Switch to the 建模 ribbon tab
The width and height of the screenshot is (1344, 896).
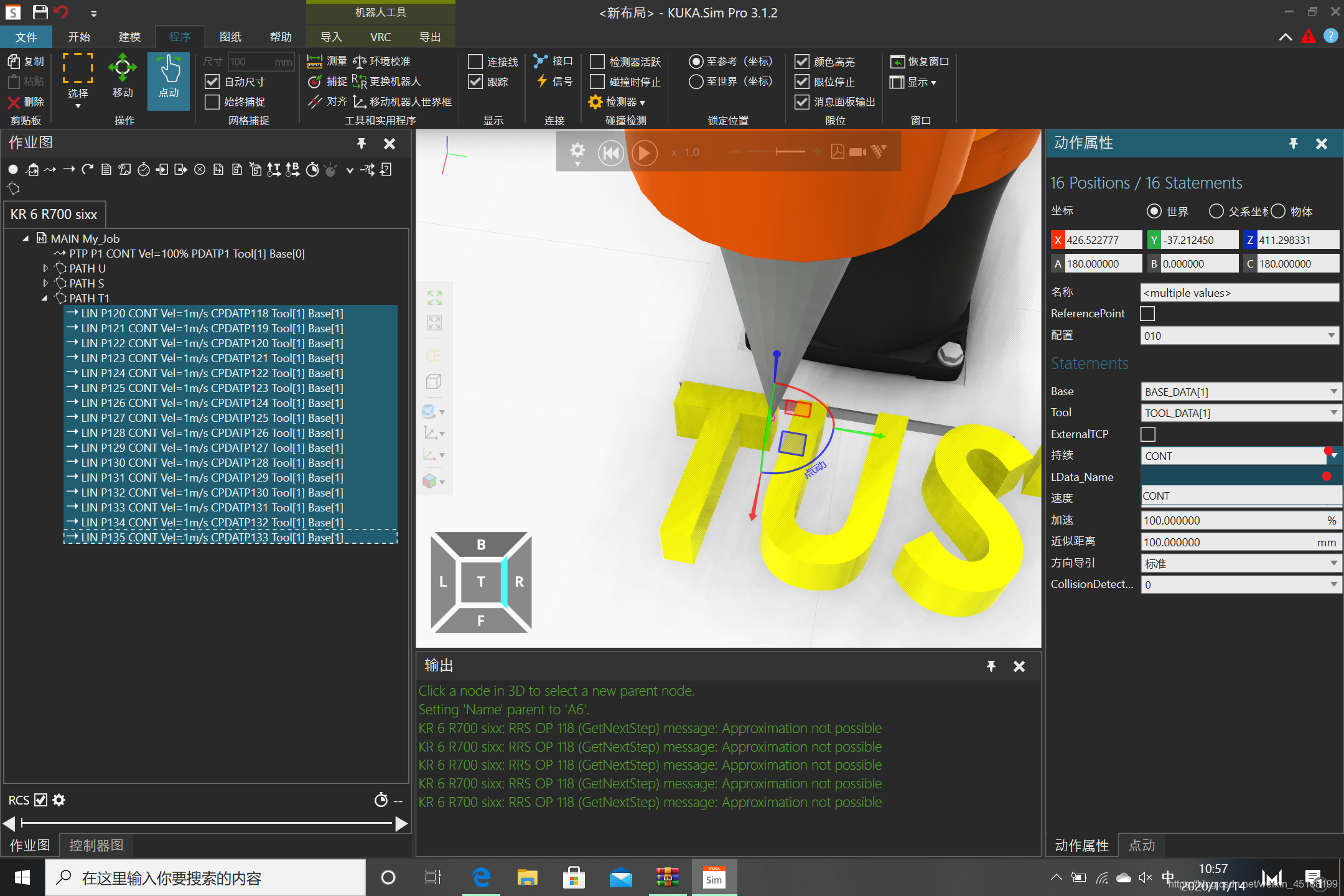coord(129,37)
